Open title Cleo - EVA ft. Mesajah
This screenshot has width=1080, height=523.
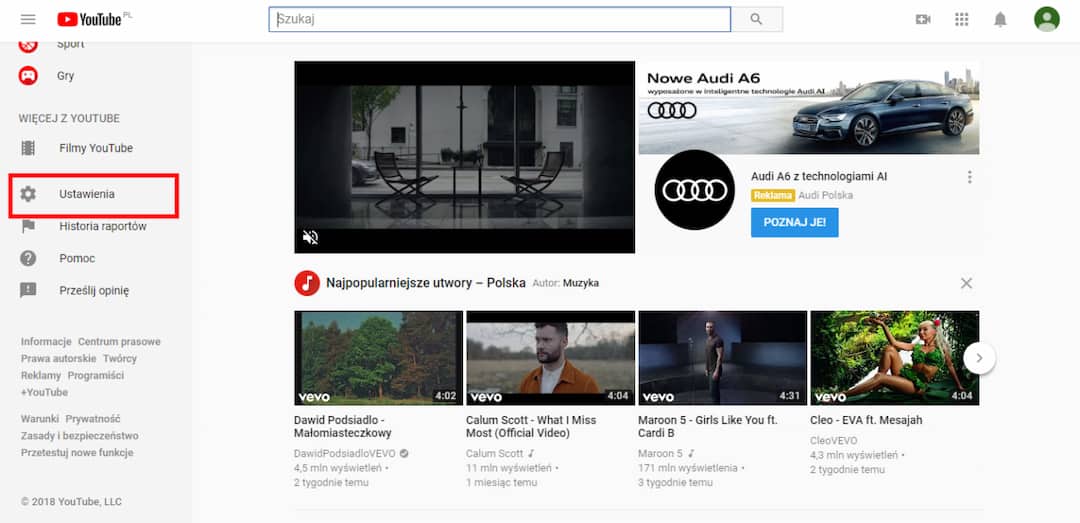coord(866,420)
